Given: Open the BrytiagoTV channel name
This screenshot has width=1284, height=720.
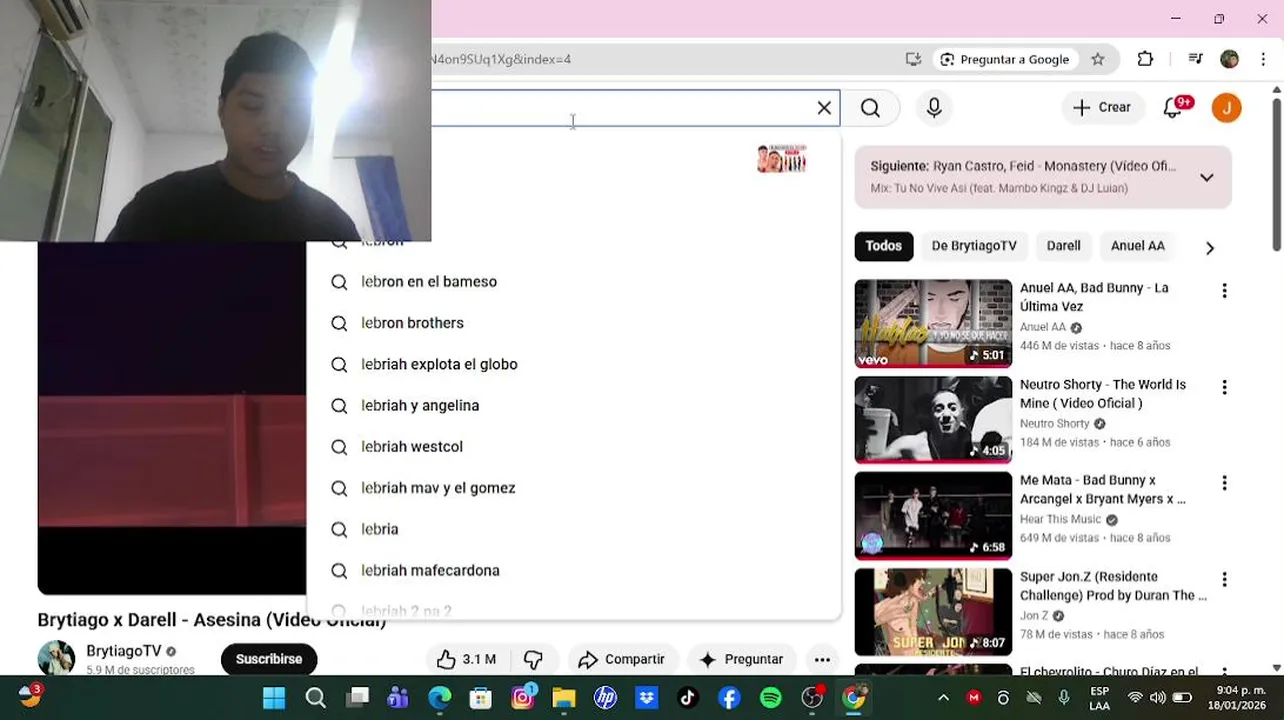Looking at the screenshot, I should tap(123, 651).
